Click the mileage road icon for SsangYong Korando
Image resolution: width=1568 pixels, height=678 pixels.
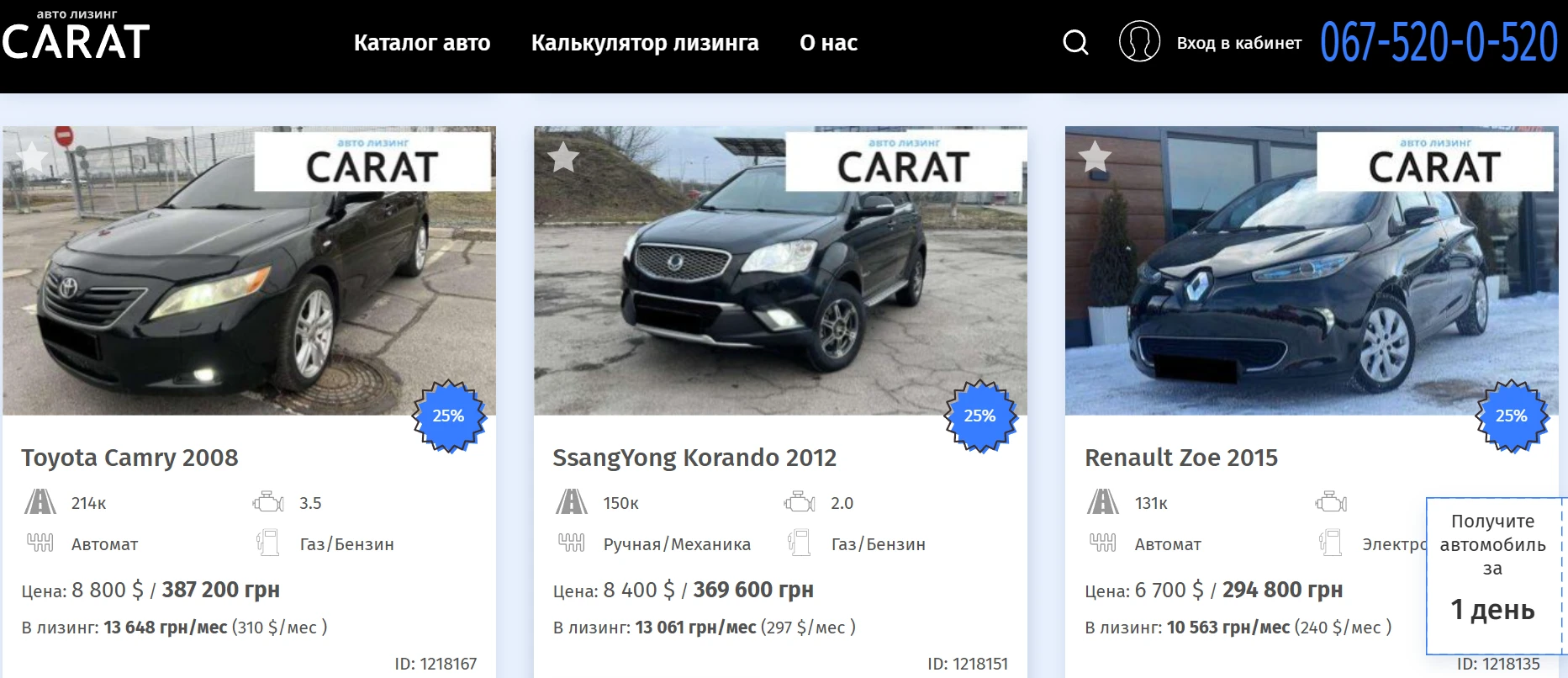click(571, 502)
